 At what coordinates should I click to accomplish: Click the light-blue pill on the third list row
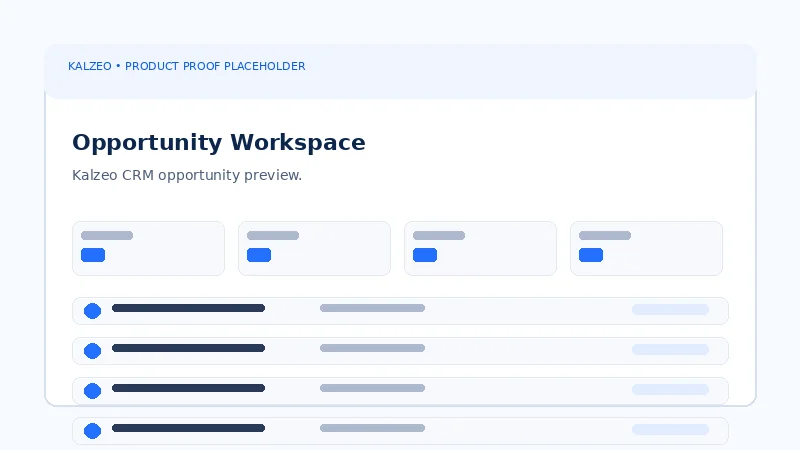(670, 389)
